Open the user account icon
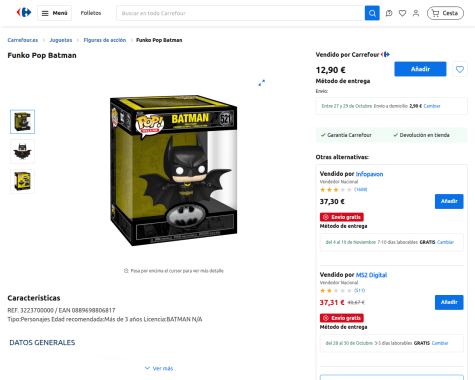 pyautogui.click(x=416, y=13)
